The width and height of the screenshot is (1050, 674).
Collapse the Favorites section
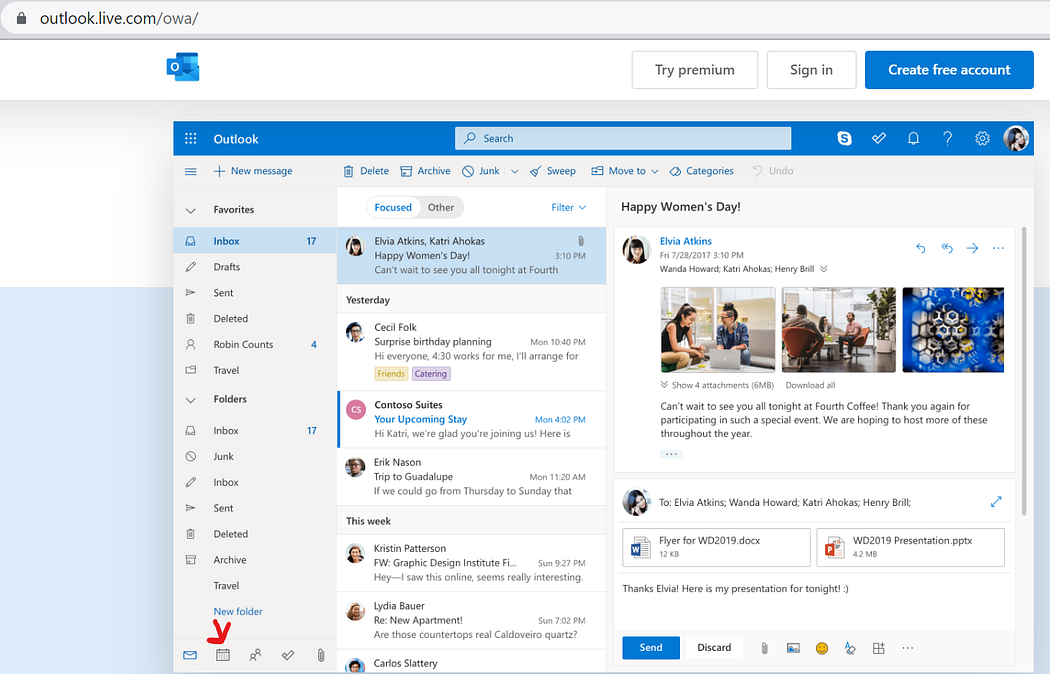tap(191, 210)
